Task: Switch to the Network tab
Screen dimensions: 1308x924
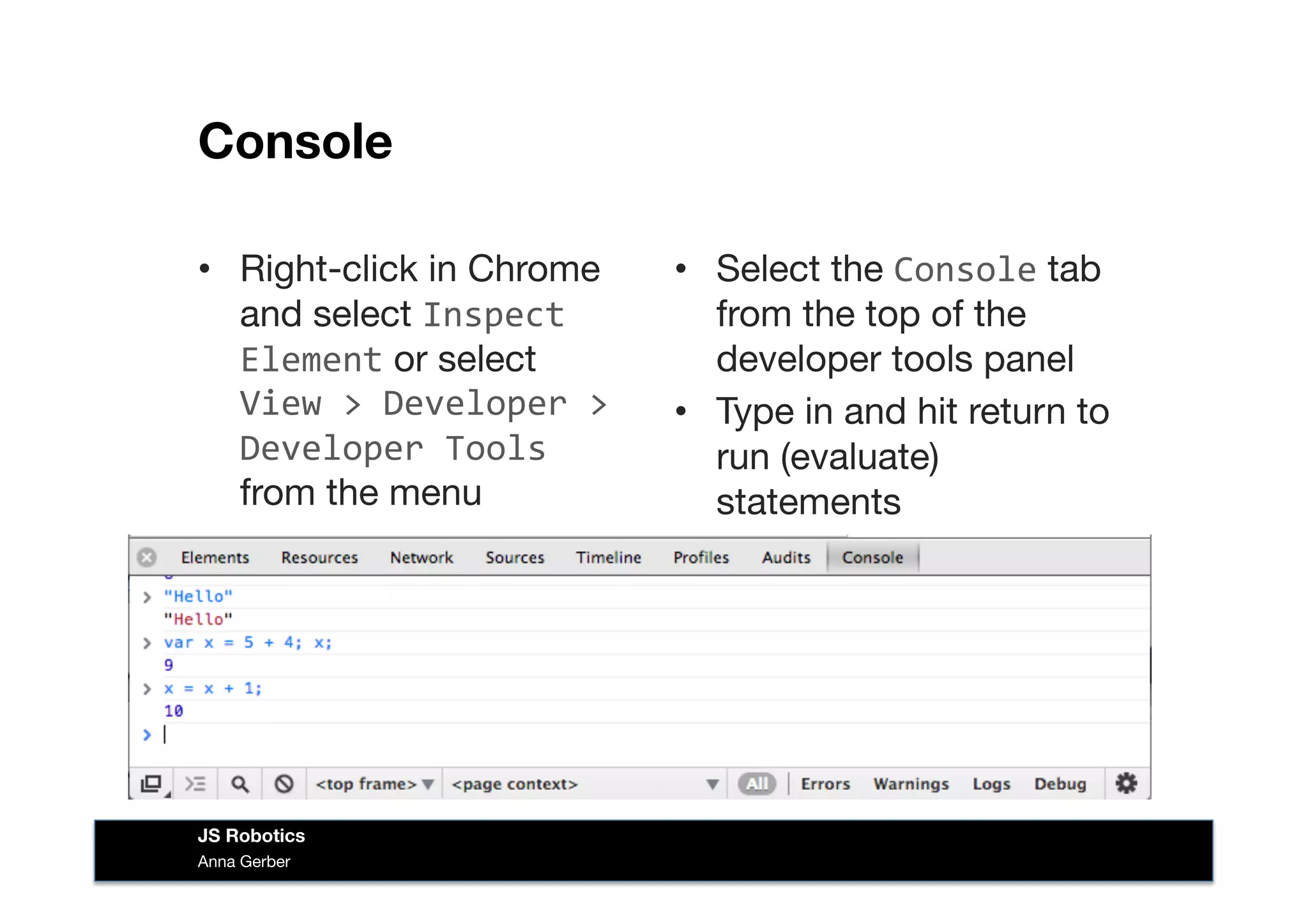Action: (x=422, y=557)
